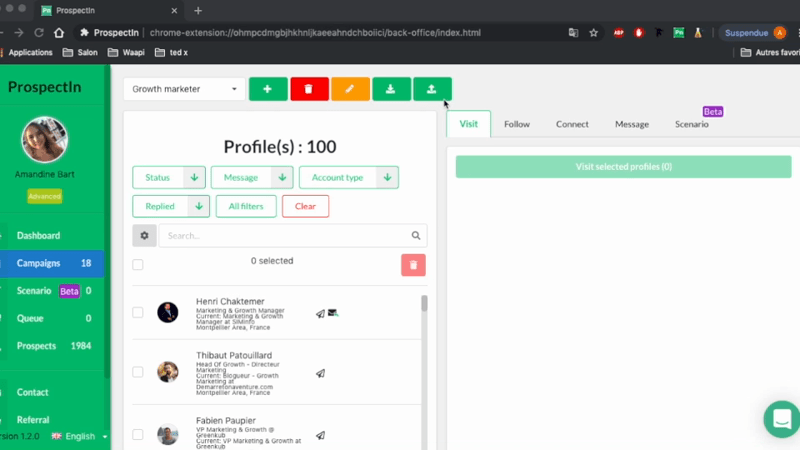This screenshot has height=450, width=800.
Task: Click the green download import button
Action: pyautogui.click(x=391, y=89)
